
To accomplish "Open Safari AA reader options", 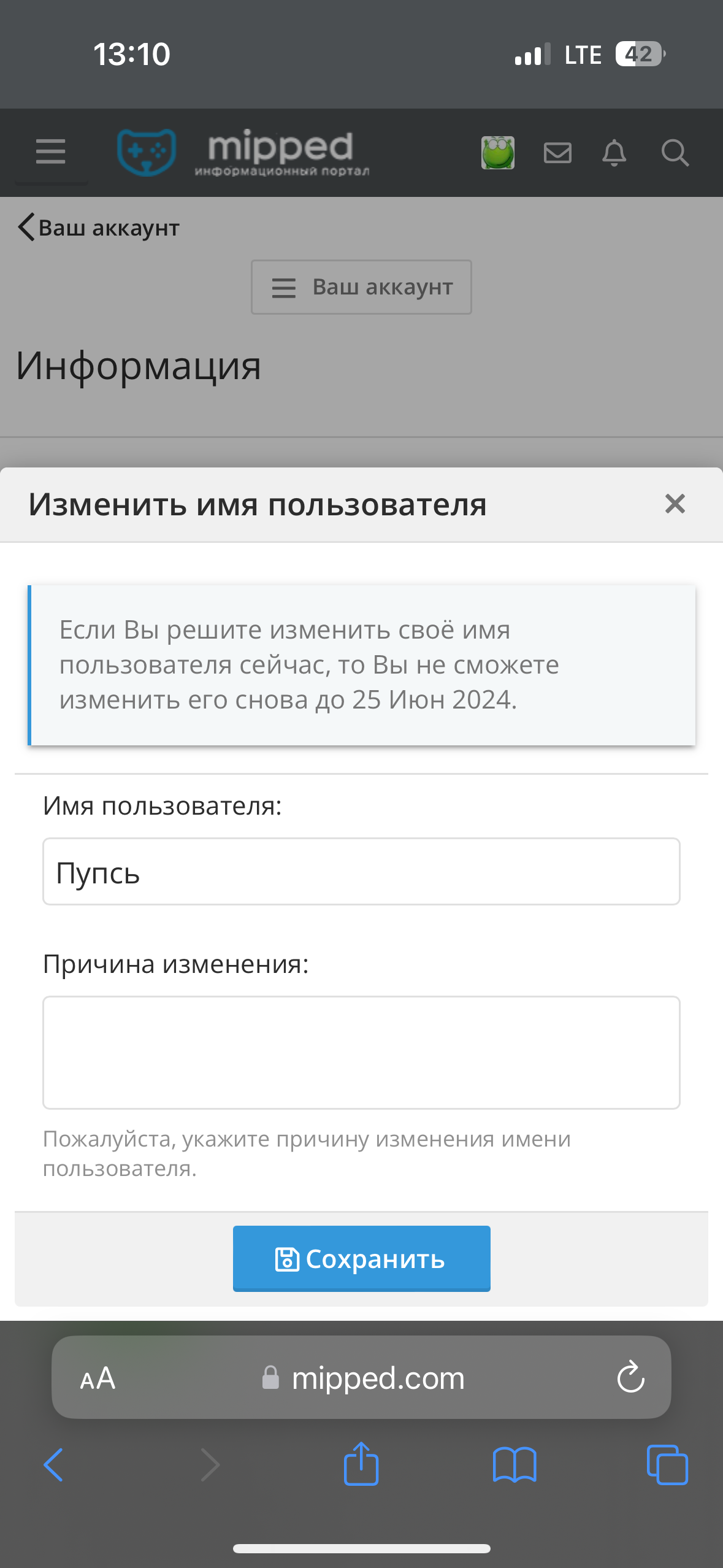I will coord(98,1378).
